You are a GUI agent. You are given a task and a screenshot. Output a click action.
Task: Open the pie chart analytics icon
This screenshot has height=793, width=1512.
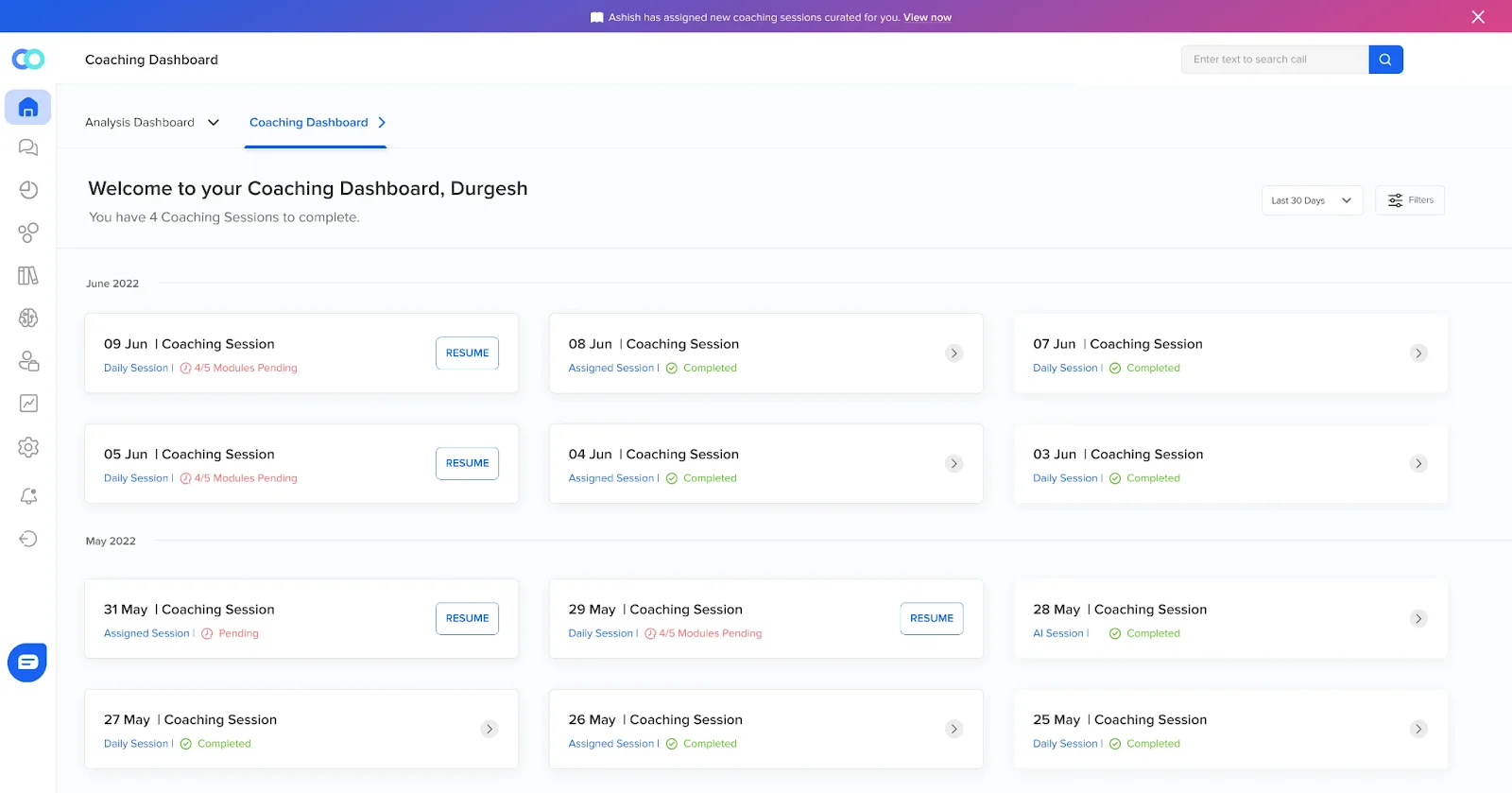[x=28, y=190]
